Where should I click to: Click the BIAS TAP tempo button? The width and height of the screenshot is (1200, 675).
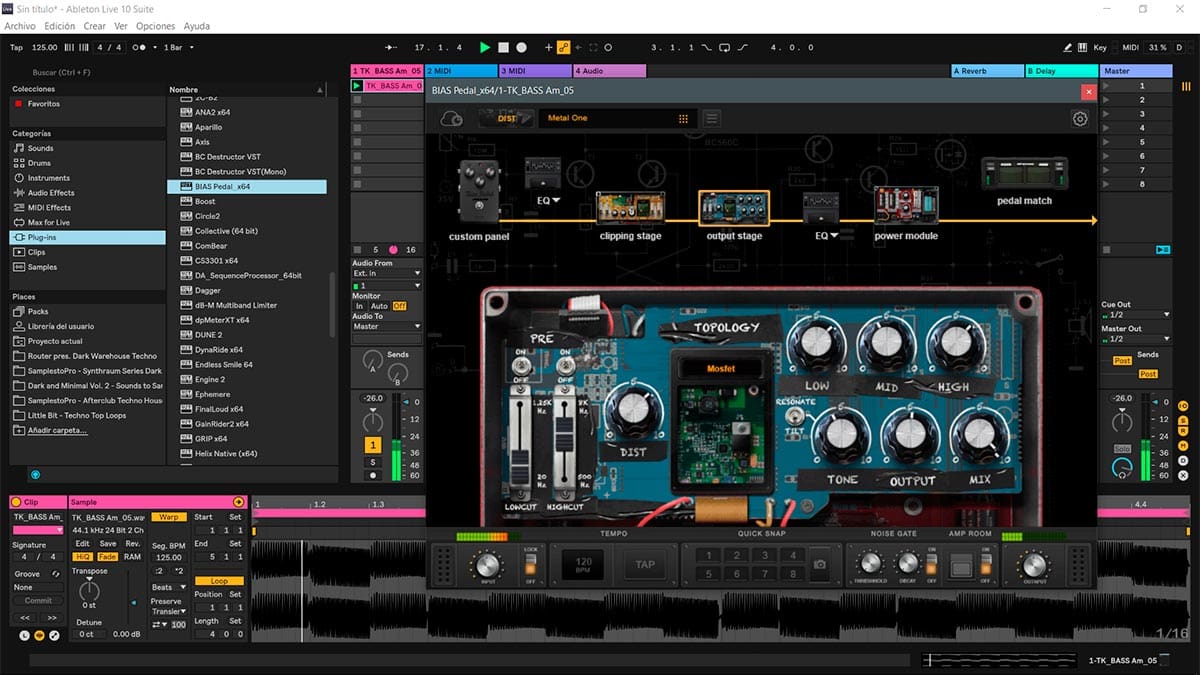tap(645, 565)
